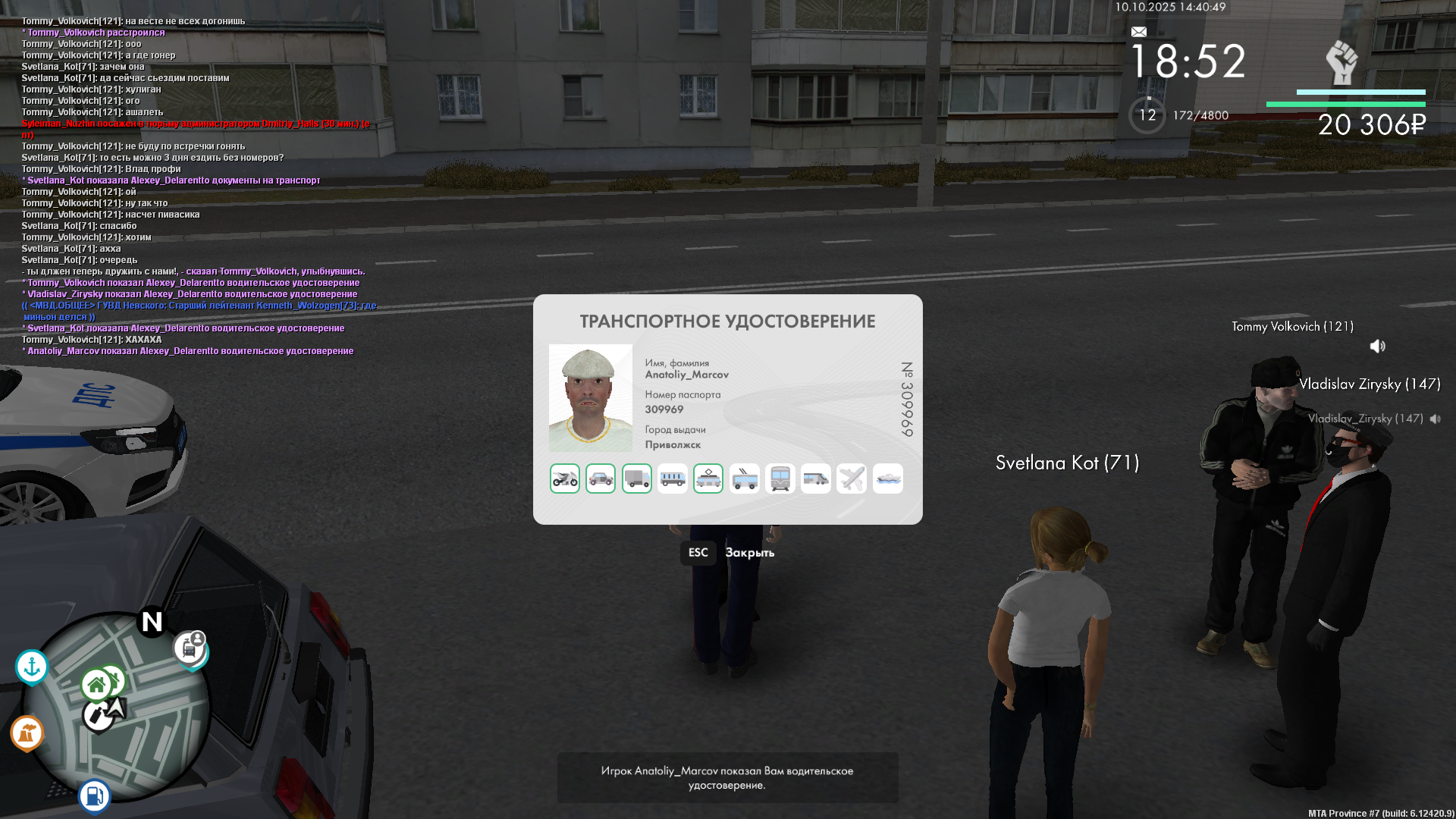Click the Закрыть close label
This screenshot has height=819, width=1456.
point(749,553)
